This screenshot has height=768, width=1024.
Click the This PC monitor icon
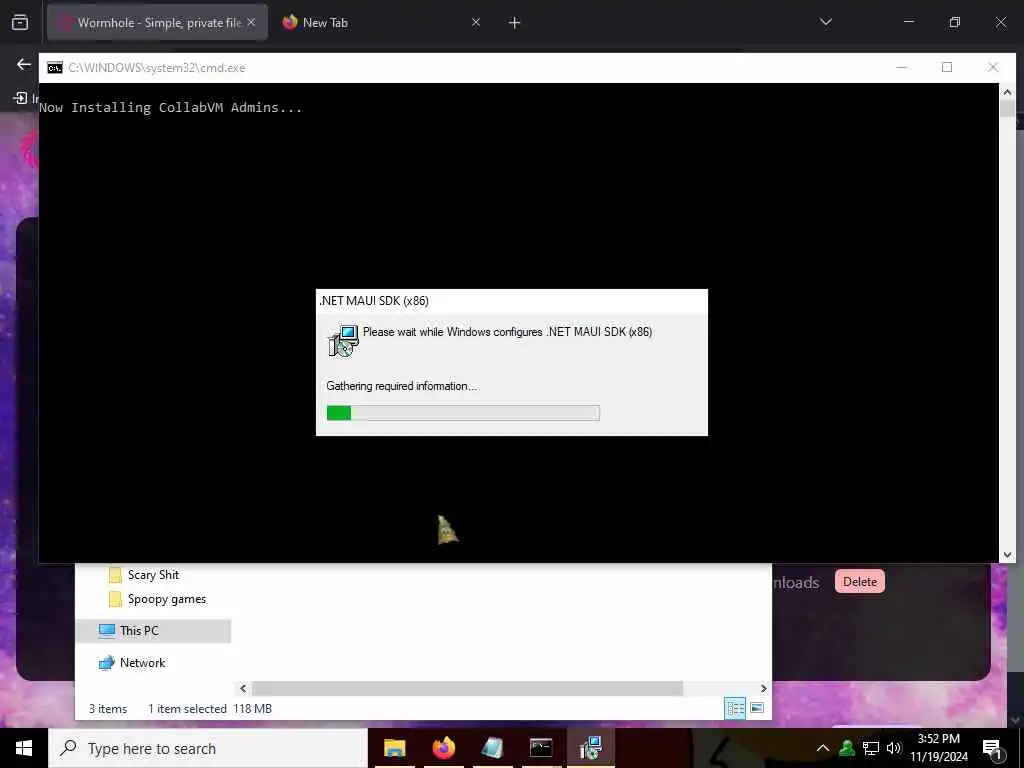106,631
